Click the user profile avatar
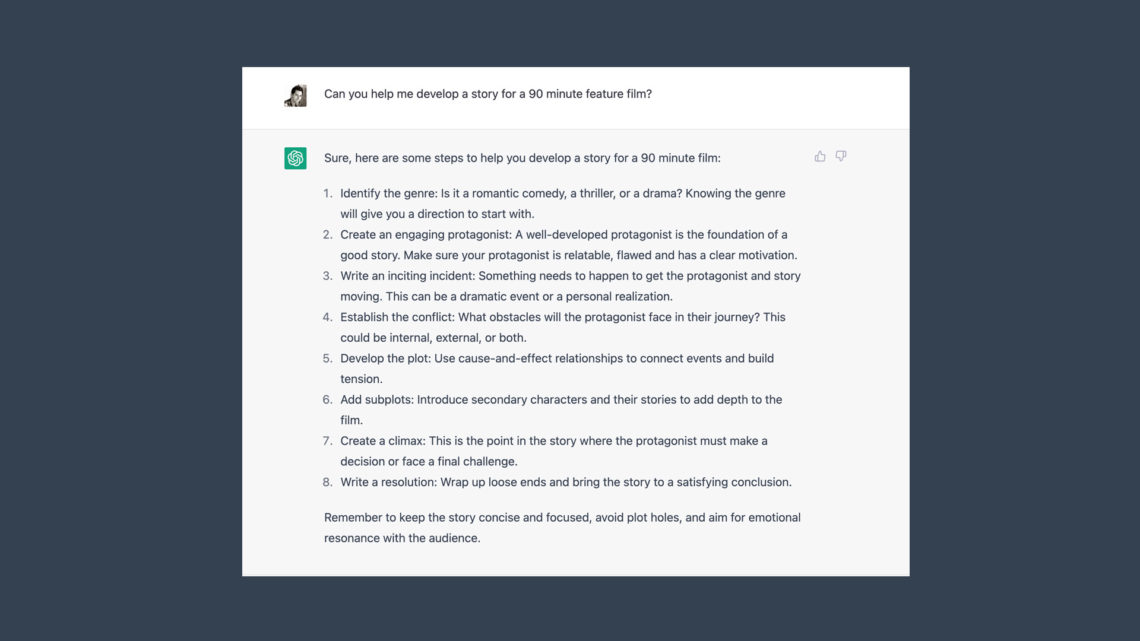Screen dimensions: 1140x641 point(295,95)
